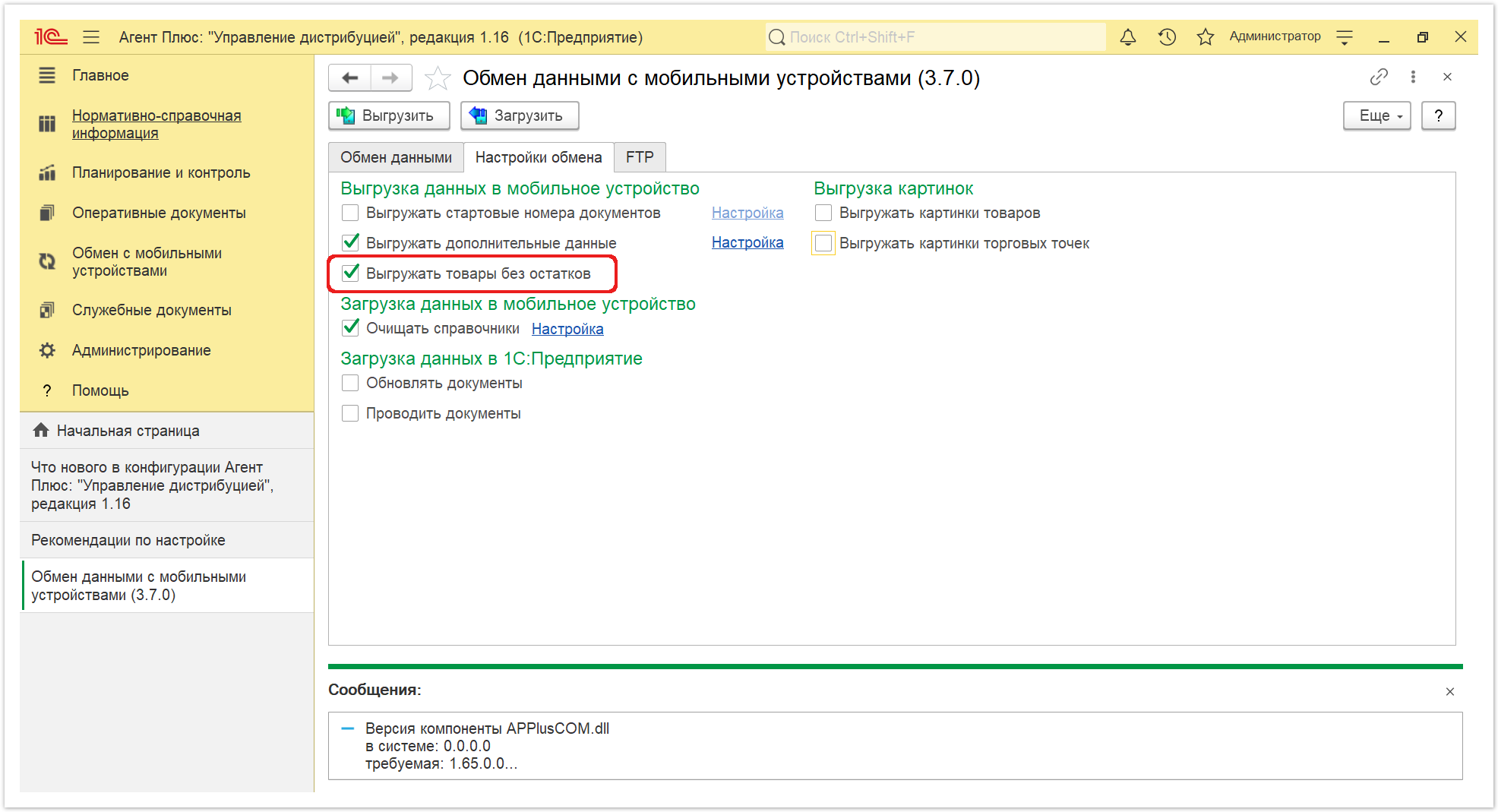Close the Сообщения panel
This screenshot has height=812, width=1498.
click(1450, 691)
